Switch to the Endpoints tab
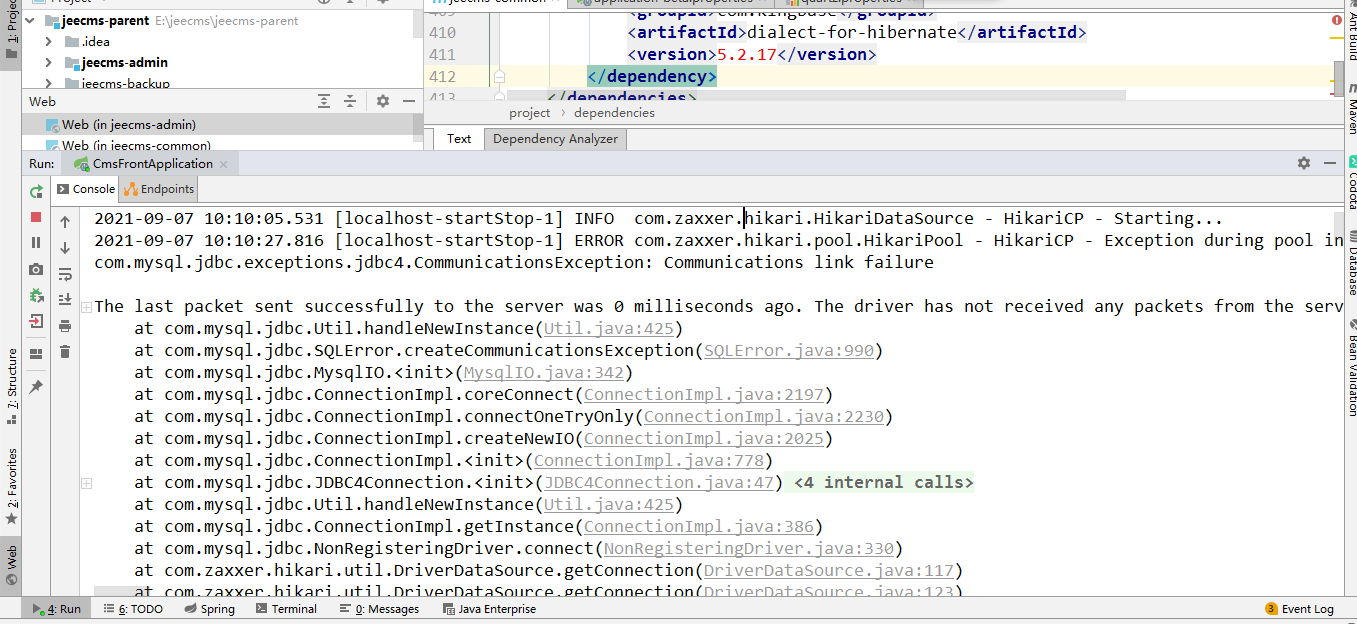The image size is (1357, 624). coord(160,189)
